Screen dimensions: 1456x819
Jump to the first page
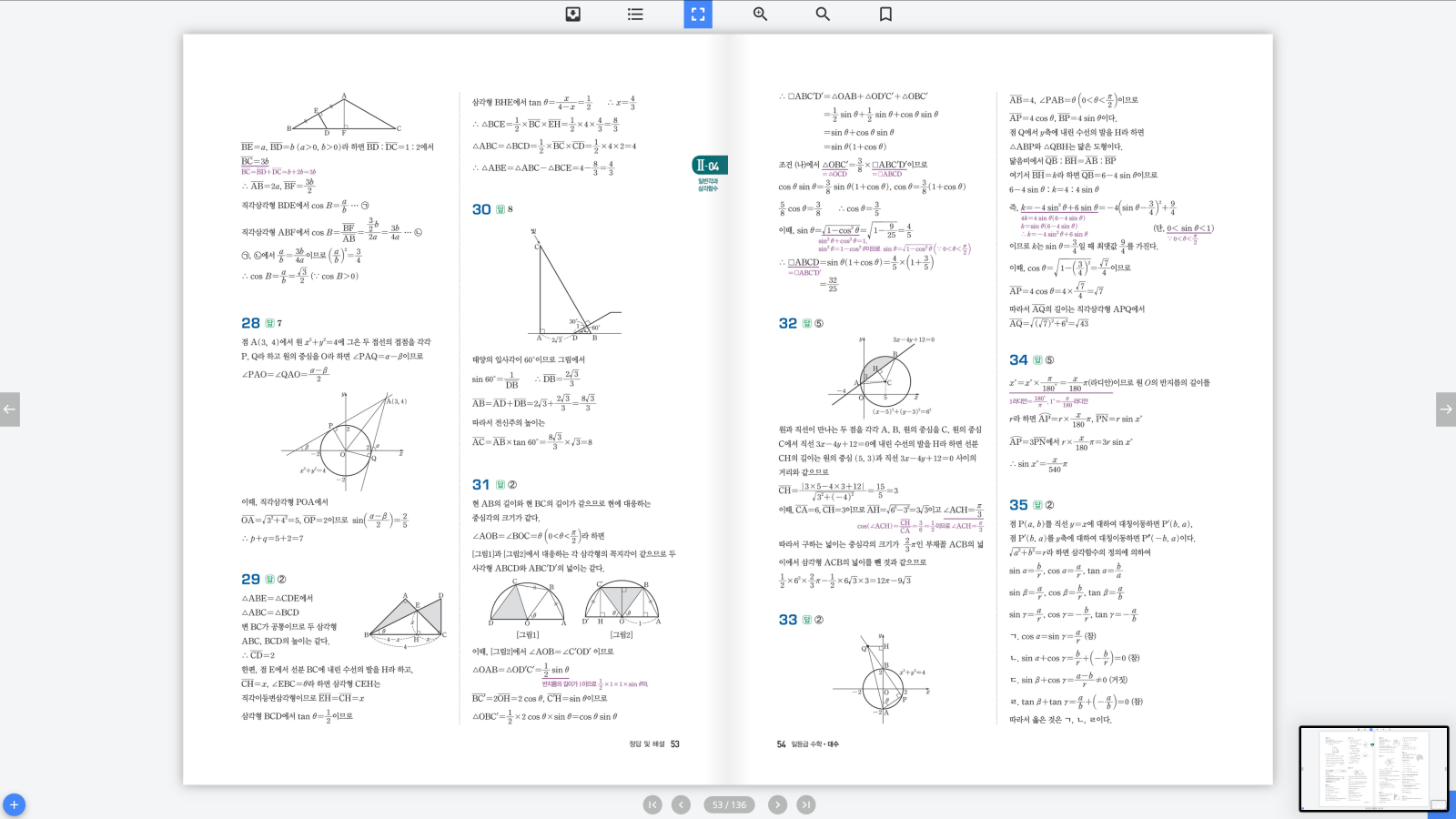652,804
